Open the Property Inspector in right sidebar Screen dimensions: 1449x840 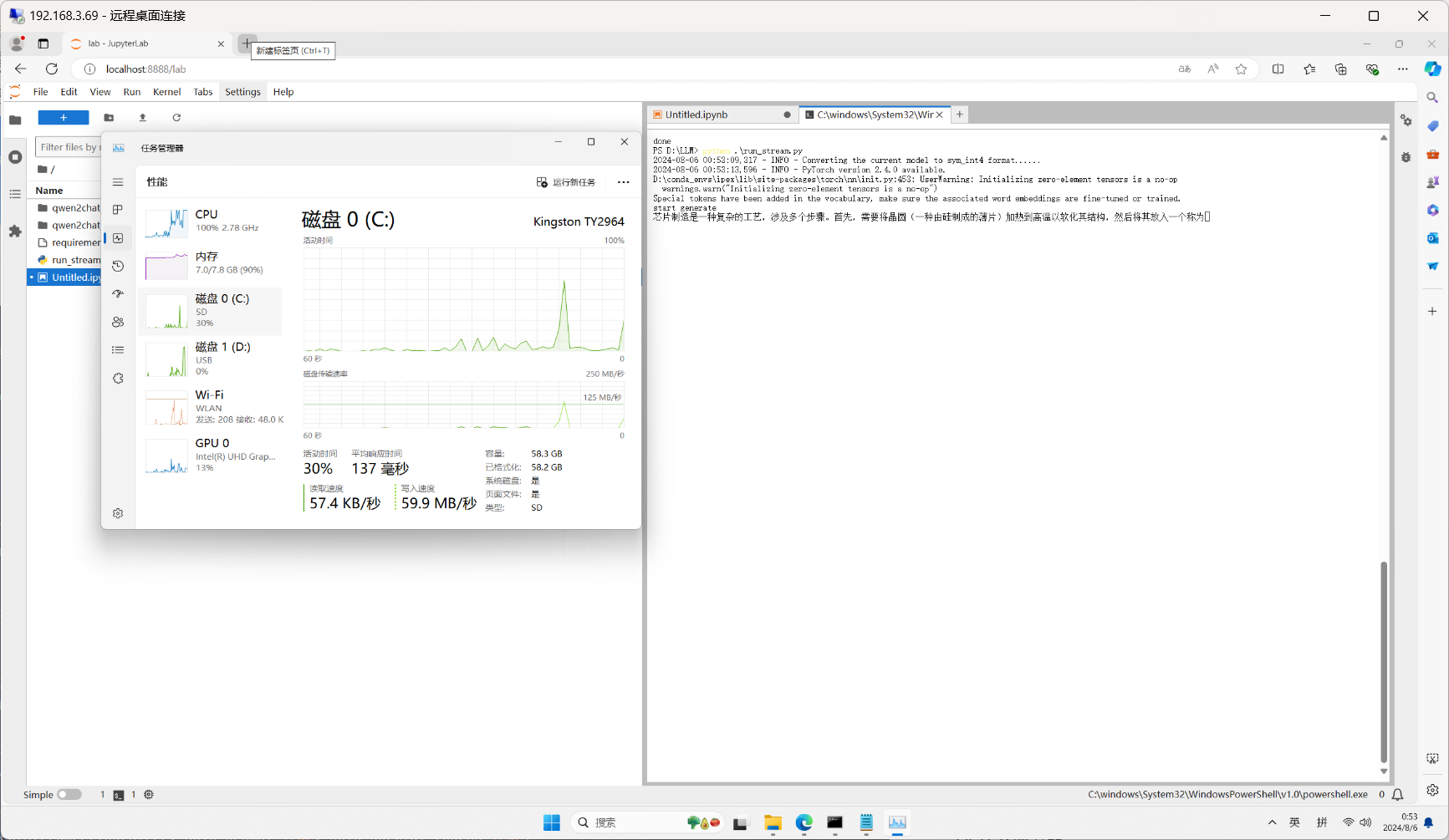coord(1406,120)
